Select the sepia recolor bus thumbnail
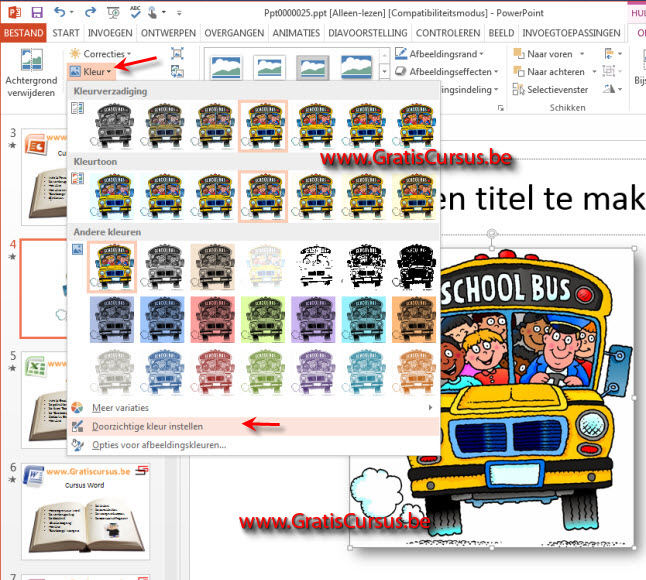 (213, 267)
